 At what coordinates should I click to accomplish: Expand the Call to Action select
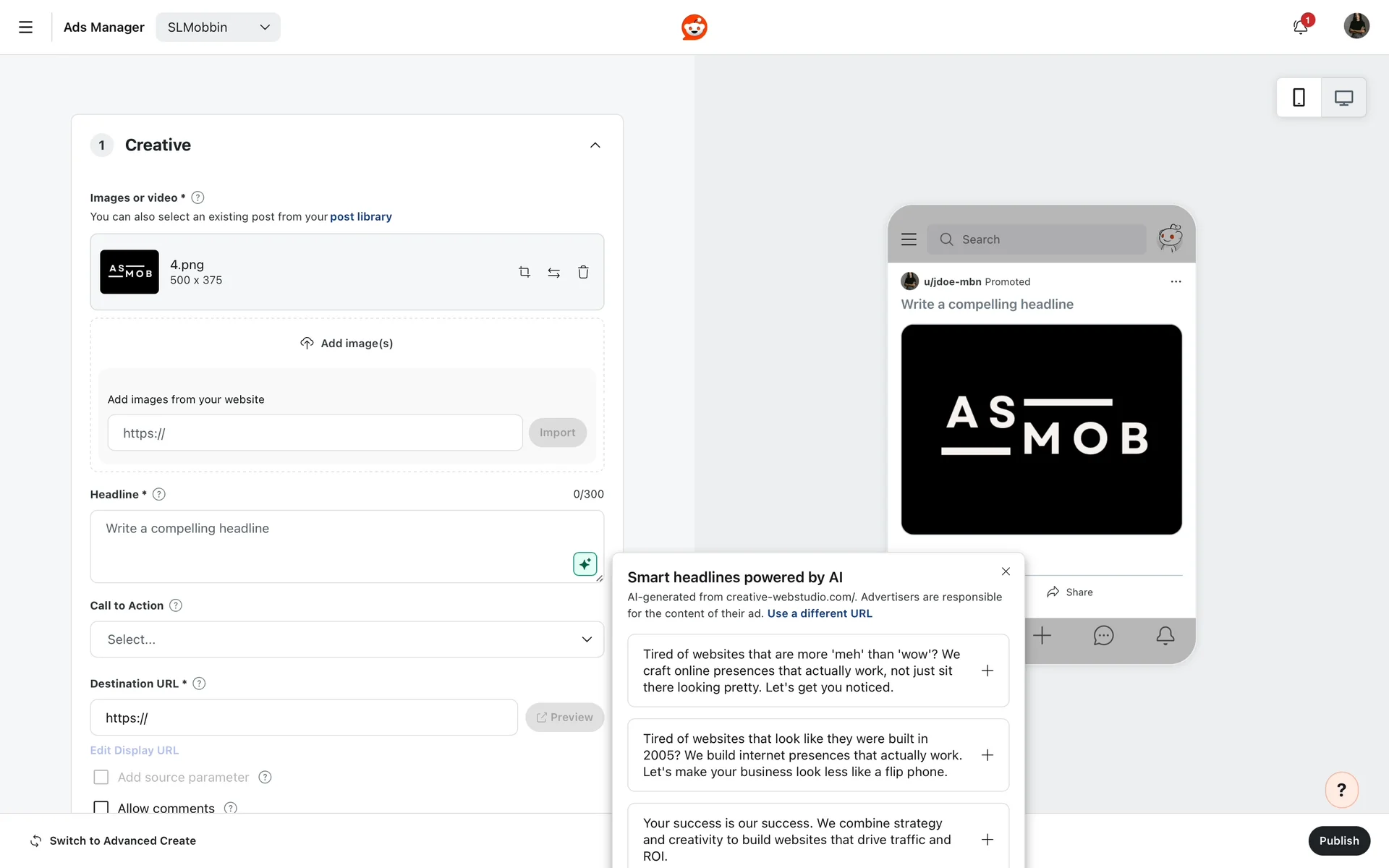pyautogui.click(x=347, y=639)
